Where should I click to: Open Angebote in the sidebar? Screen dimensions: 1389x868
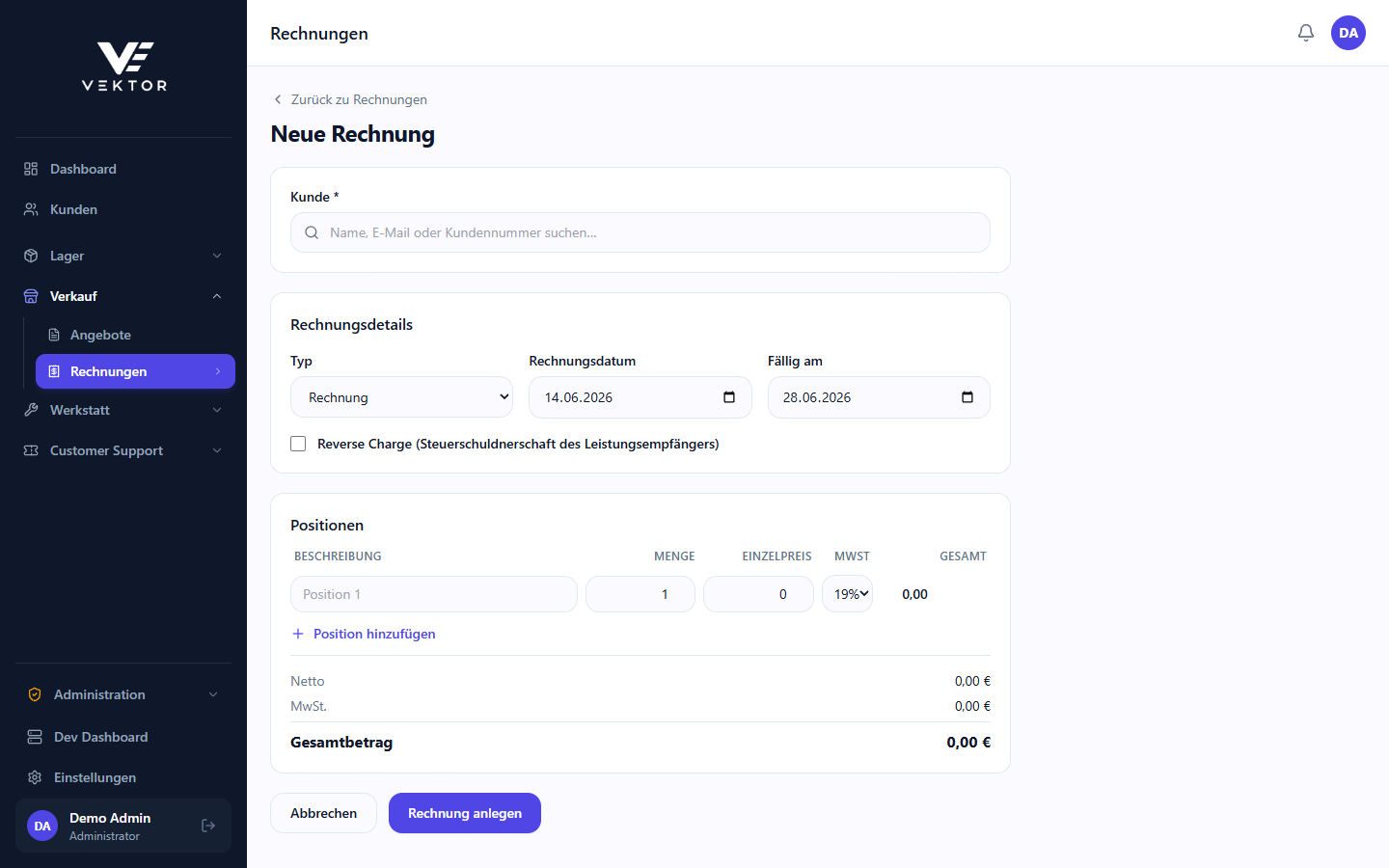(135, 335)
